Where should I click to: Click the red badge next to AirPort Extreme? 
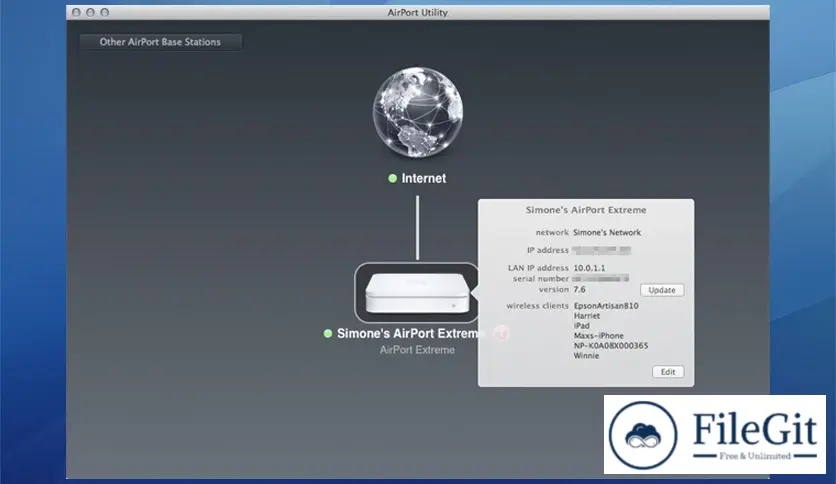click(x=501, y=334)
